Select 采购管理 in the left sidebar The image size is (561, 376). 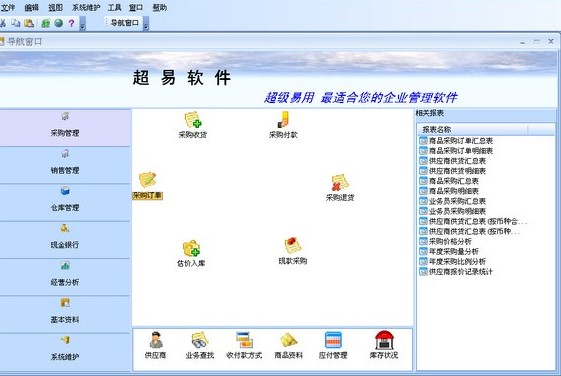point(65,128)
